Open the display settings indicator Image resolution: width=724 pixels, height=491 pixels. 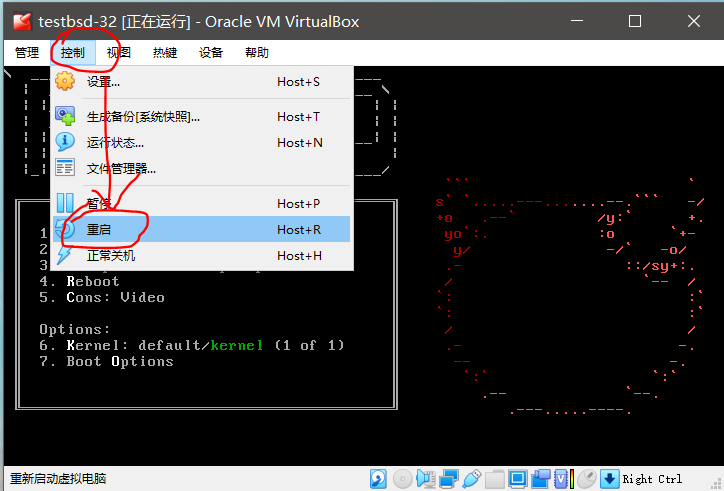click(x=518, y=479)
